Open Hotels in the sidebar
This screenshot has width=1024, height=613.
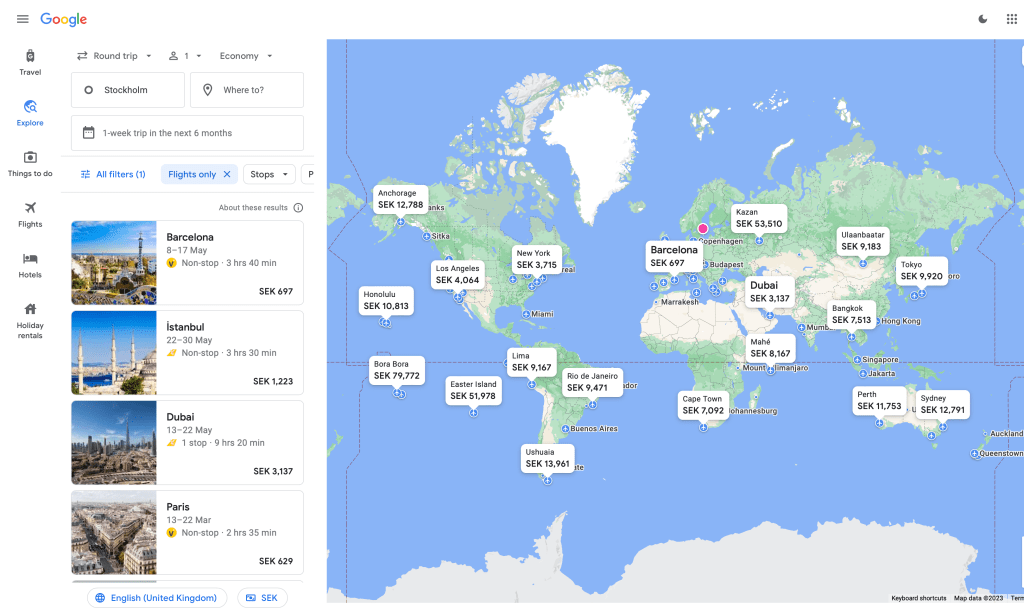click(x=30, y=265)
